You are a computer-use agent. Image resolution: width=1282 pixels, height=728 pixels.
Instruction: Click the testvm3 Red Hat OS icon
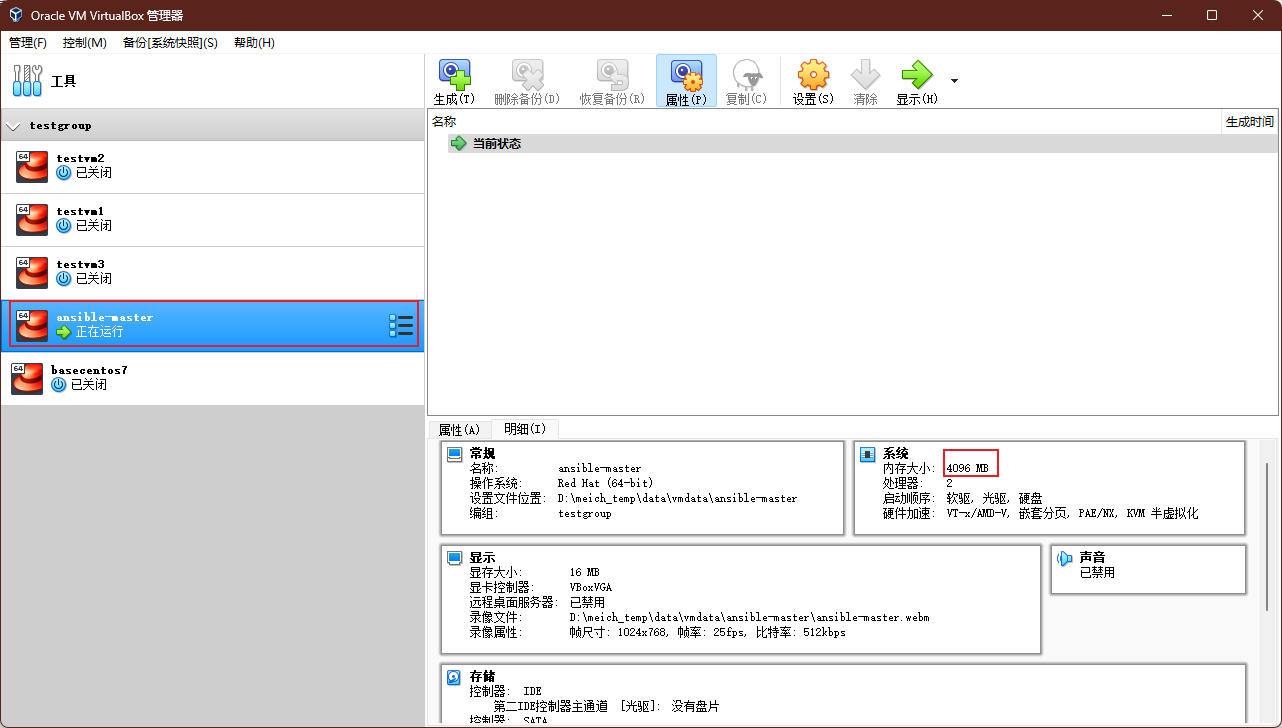click(x=32, y=273)
